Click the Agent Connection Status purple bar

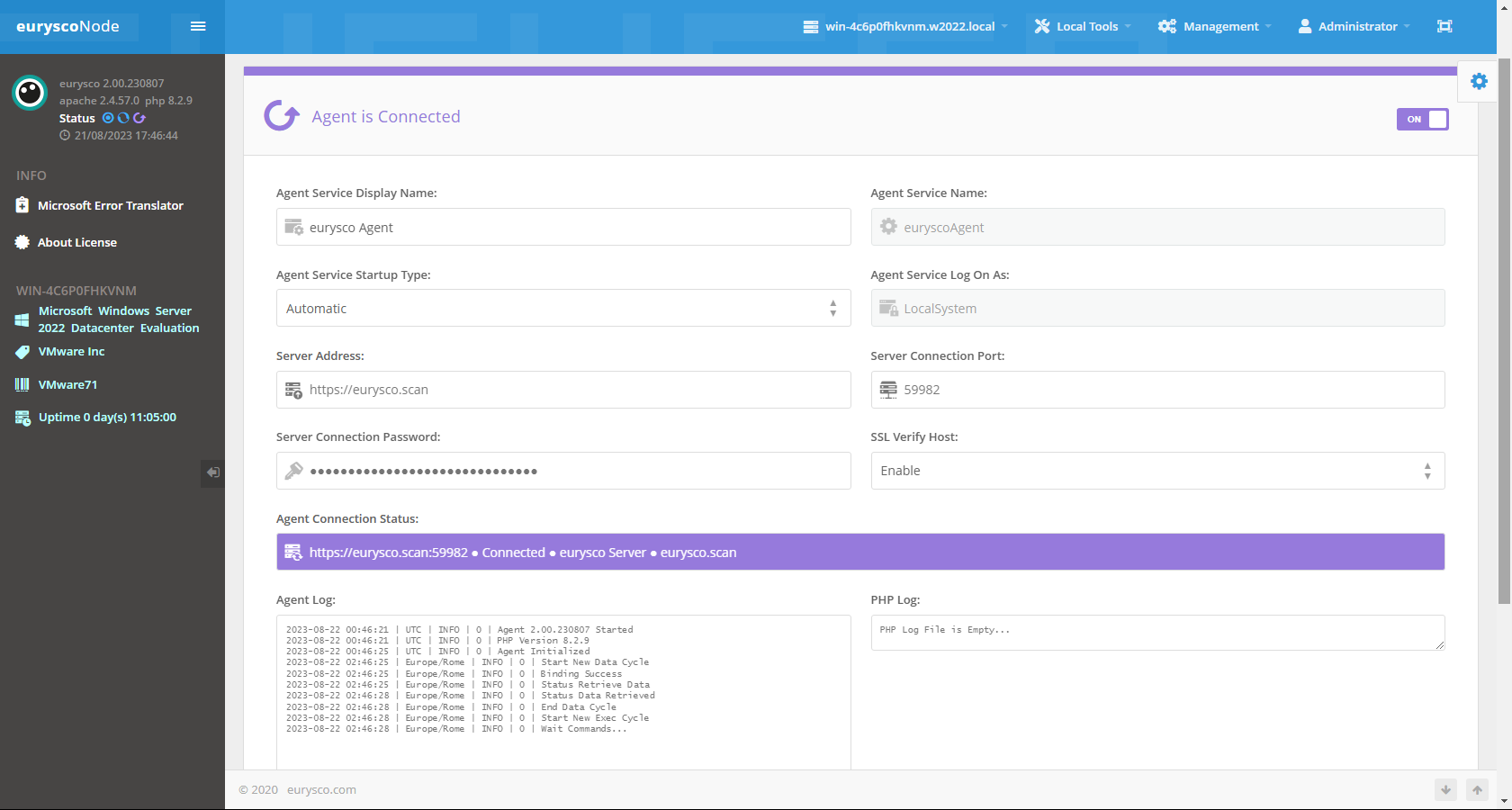pyautogui.click(x=860, y=552)
